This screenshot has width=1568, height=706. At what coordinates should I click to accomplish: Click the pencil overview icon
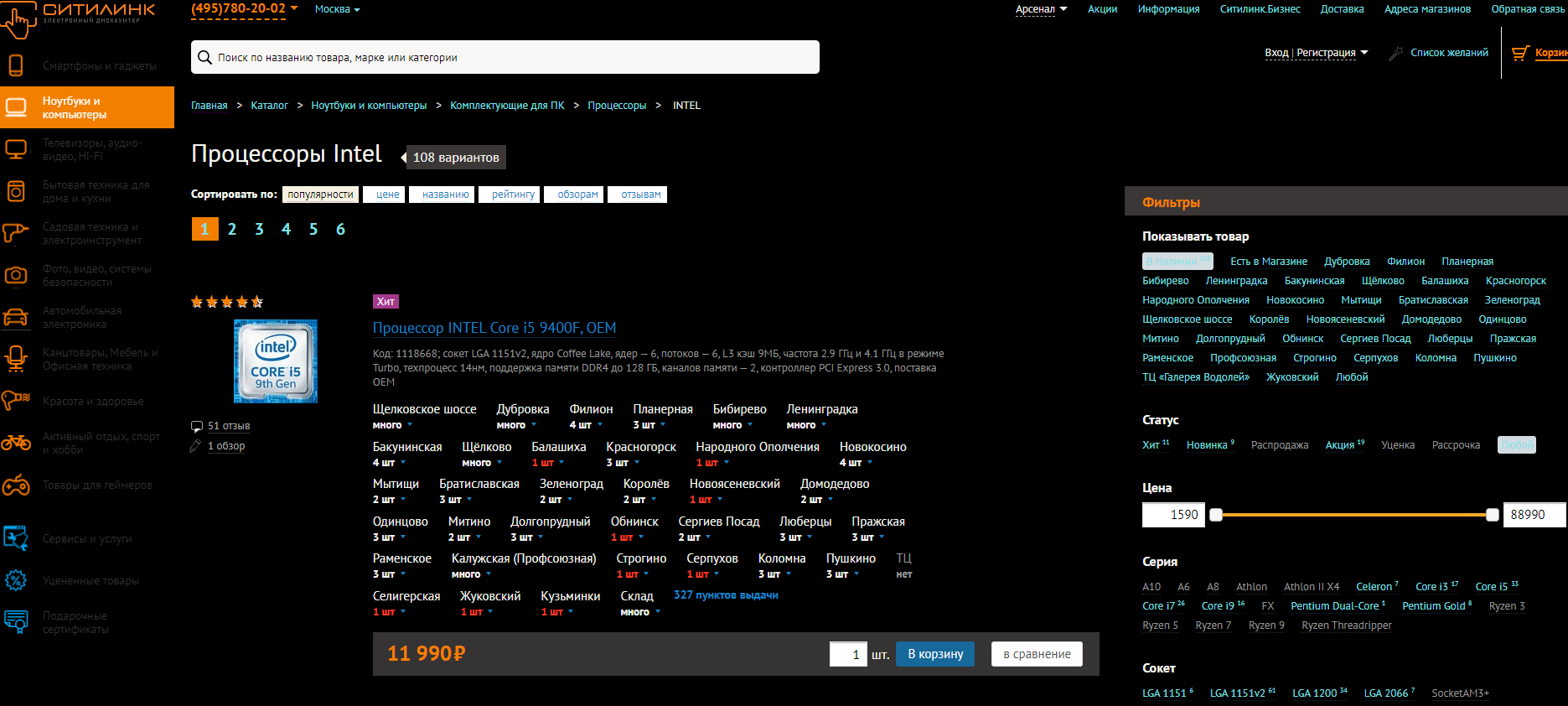tap(195, 446)
